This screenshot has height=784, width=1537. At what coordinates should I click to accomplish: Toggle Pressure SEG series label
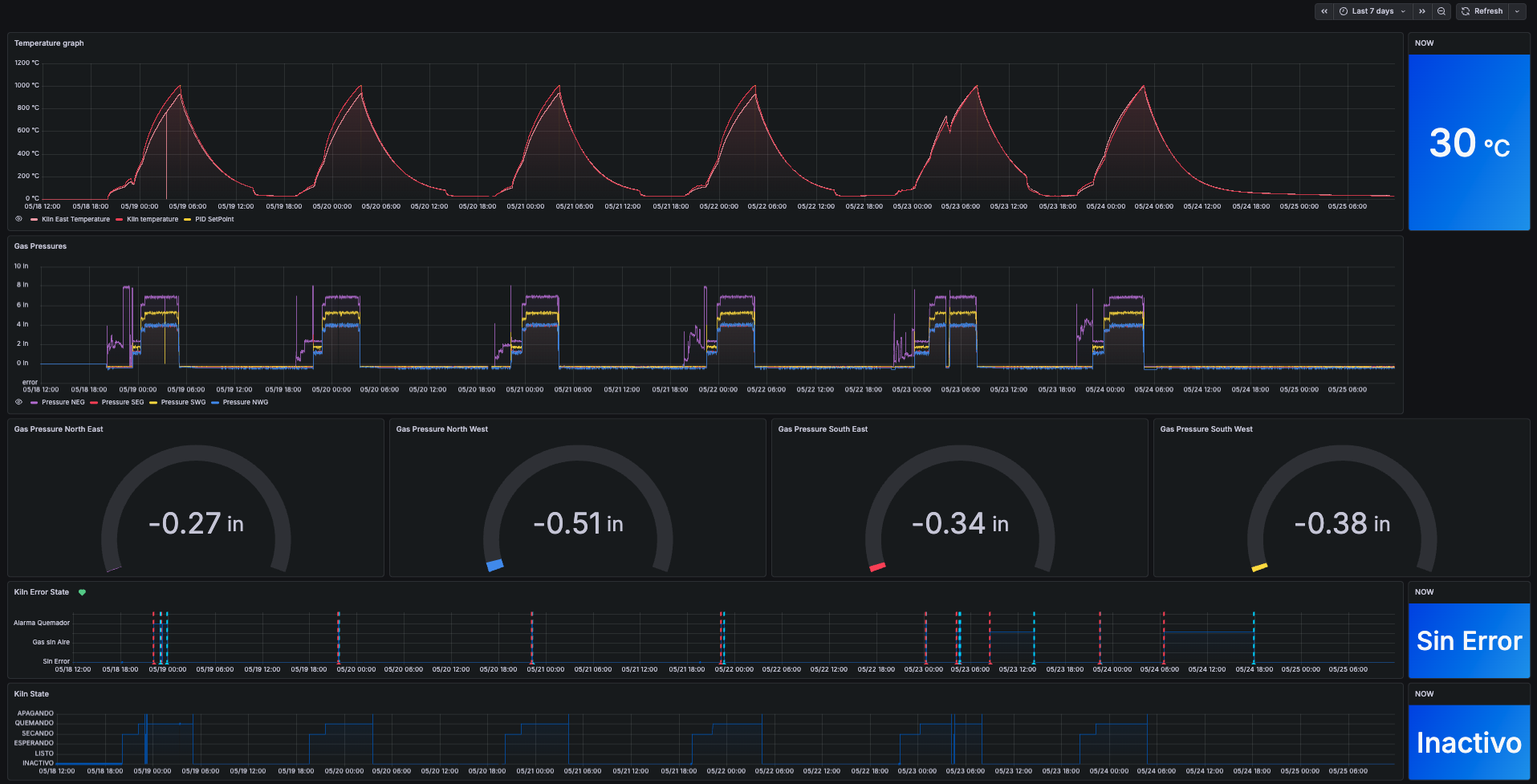pos(123,402)
